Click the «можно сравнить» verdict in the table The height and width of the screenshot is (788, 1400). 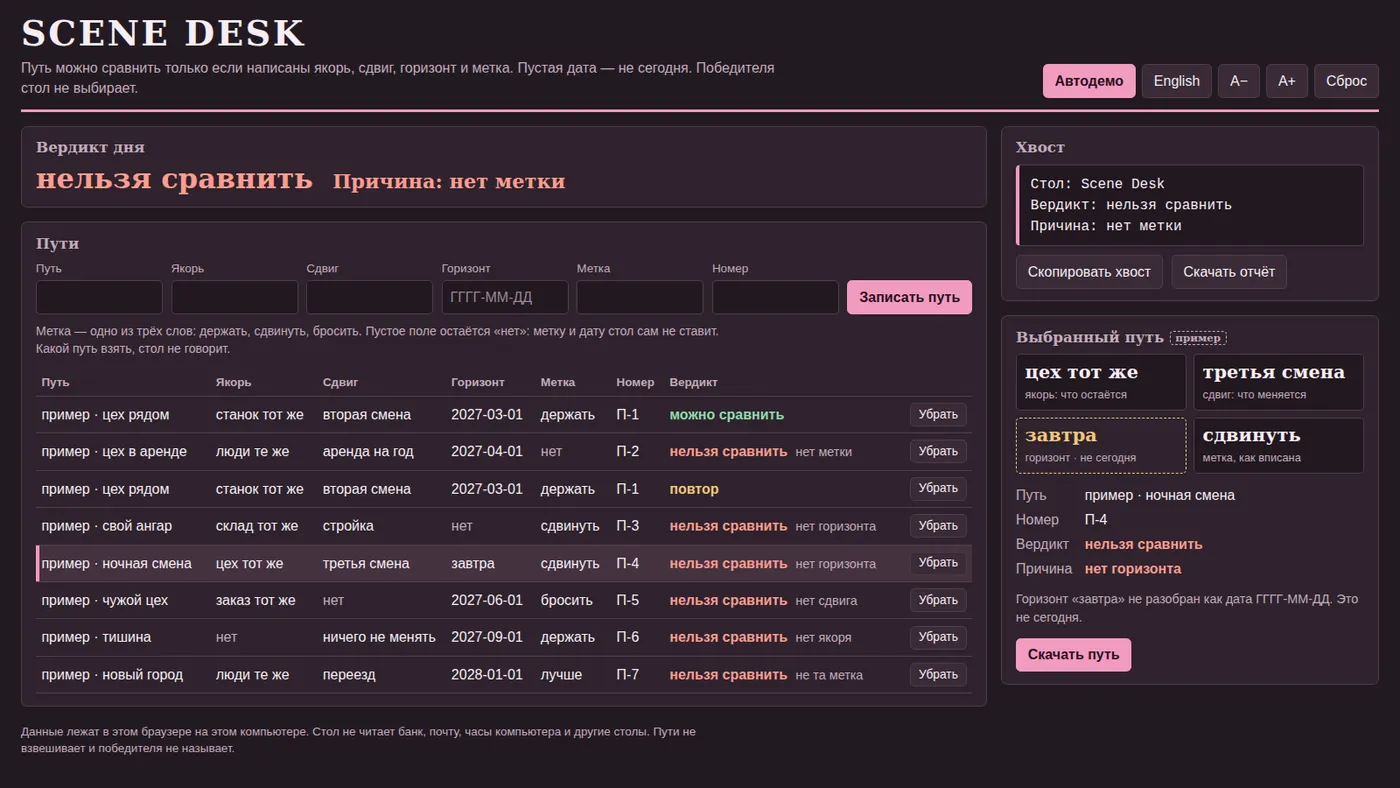[727, 415]
